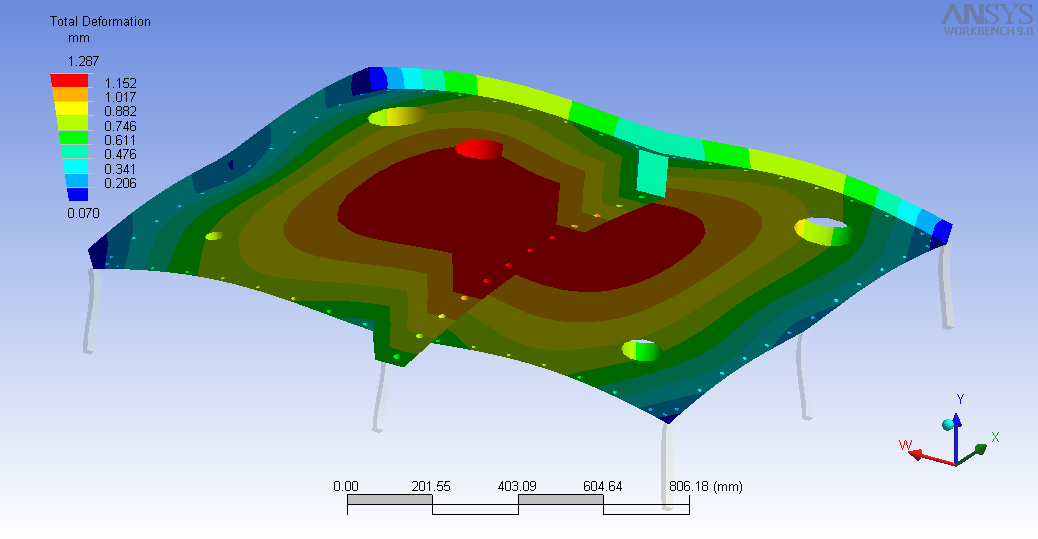The image size is (1038, 539).
Task: Click the legend value 1.017
Action: point(120,97)
